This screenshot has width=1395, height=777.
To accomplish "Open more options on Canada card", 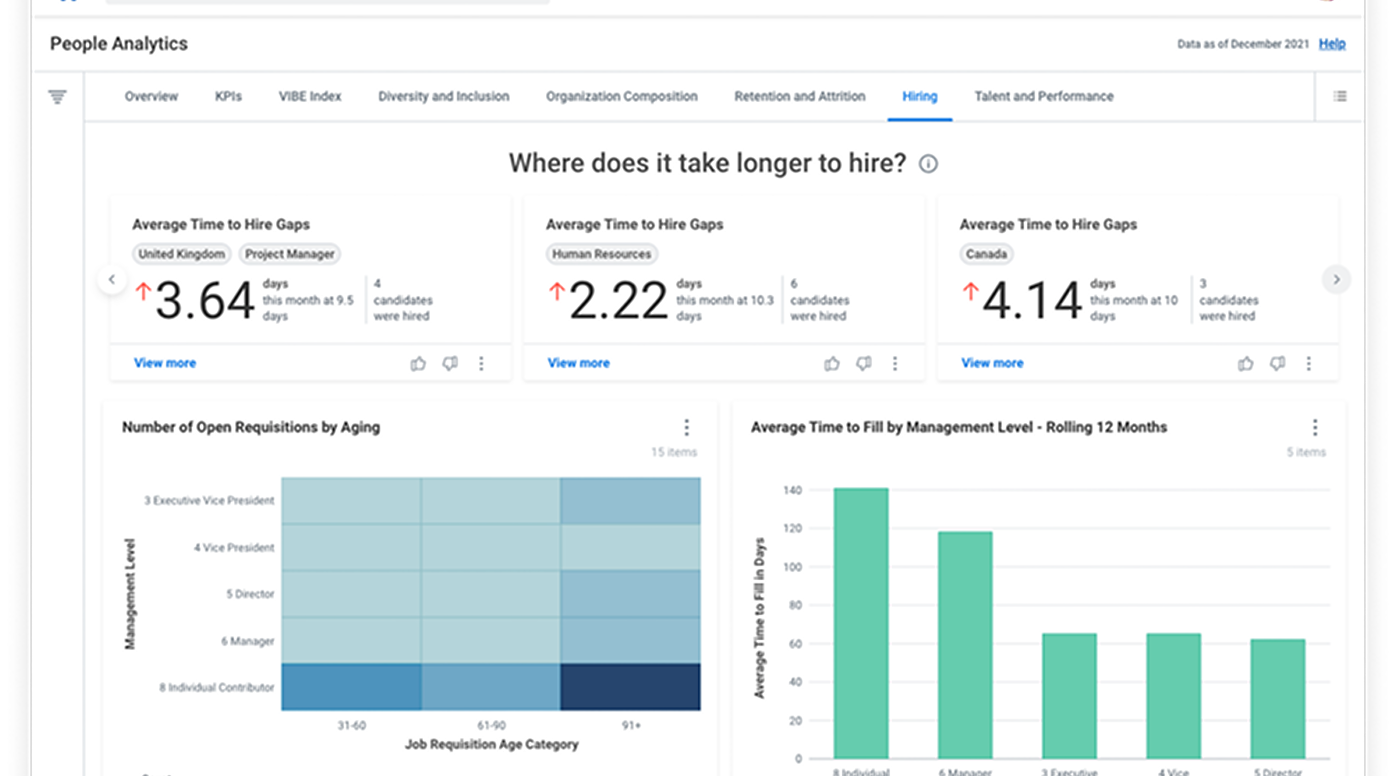I will (1308, 364).
